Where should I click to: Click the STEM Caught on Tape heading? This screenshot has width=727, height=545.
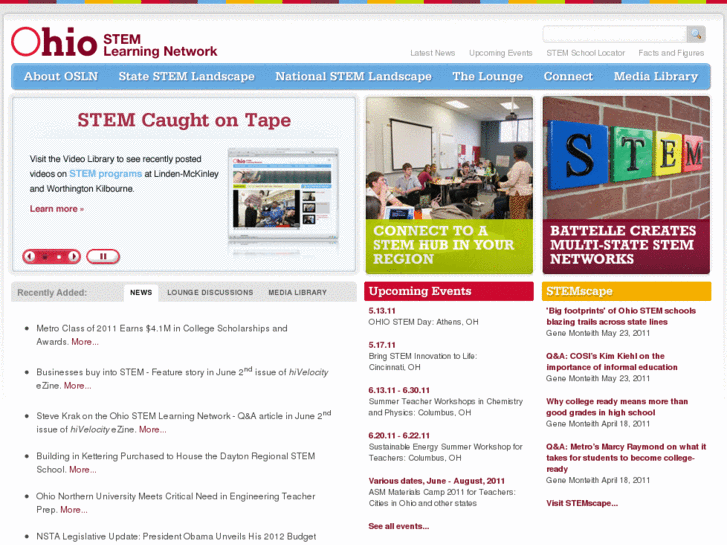[184, 120]
